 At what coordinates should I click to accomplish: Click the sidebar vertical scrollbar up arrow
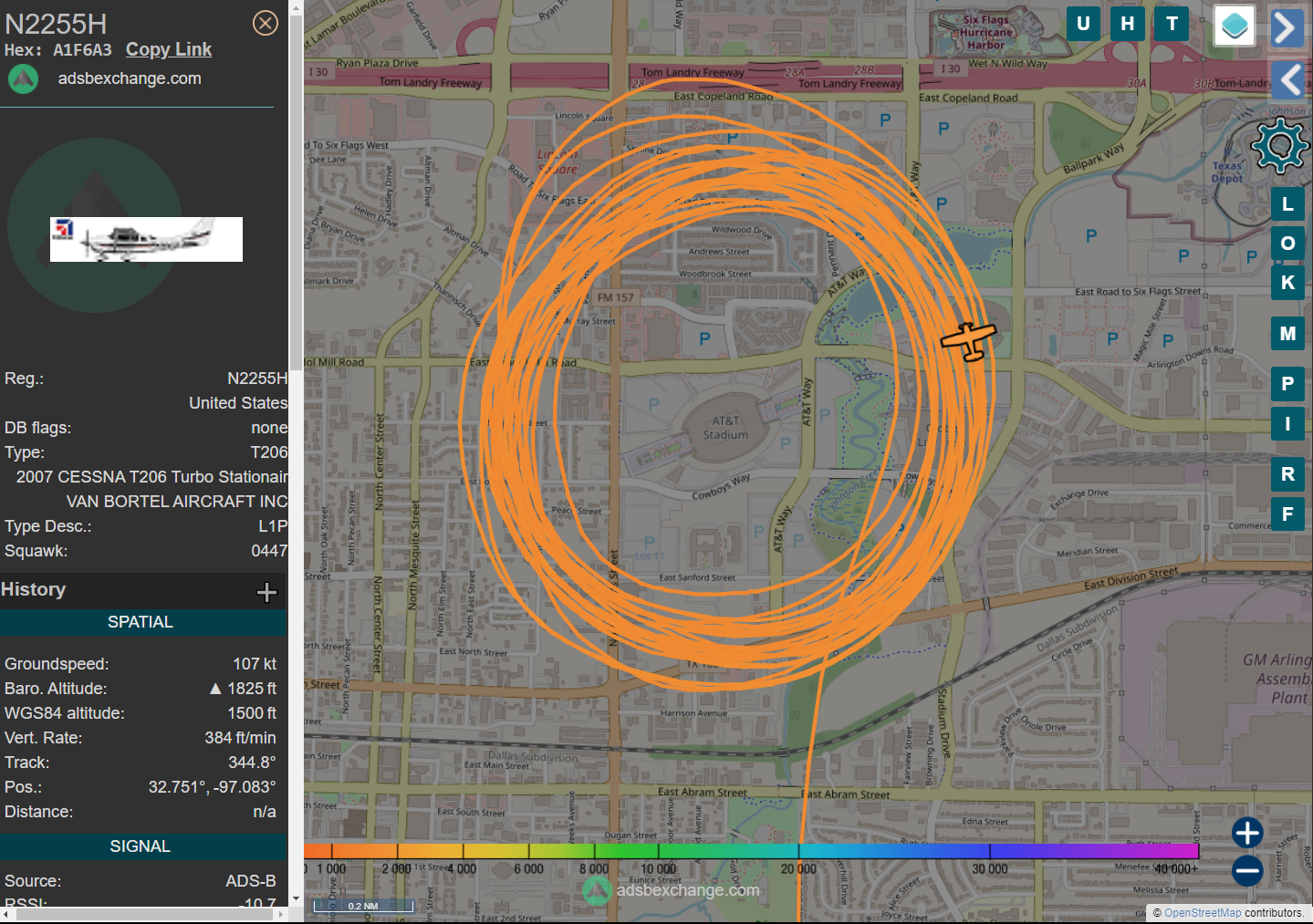(296, 7)
